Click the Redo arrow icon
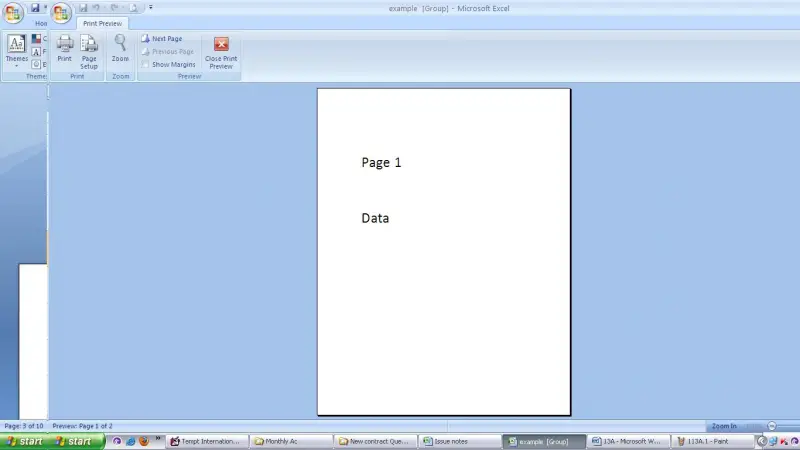This screenshot has width=800, height=450. [x=114, y=8]
